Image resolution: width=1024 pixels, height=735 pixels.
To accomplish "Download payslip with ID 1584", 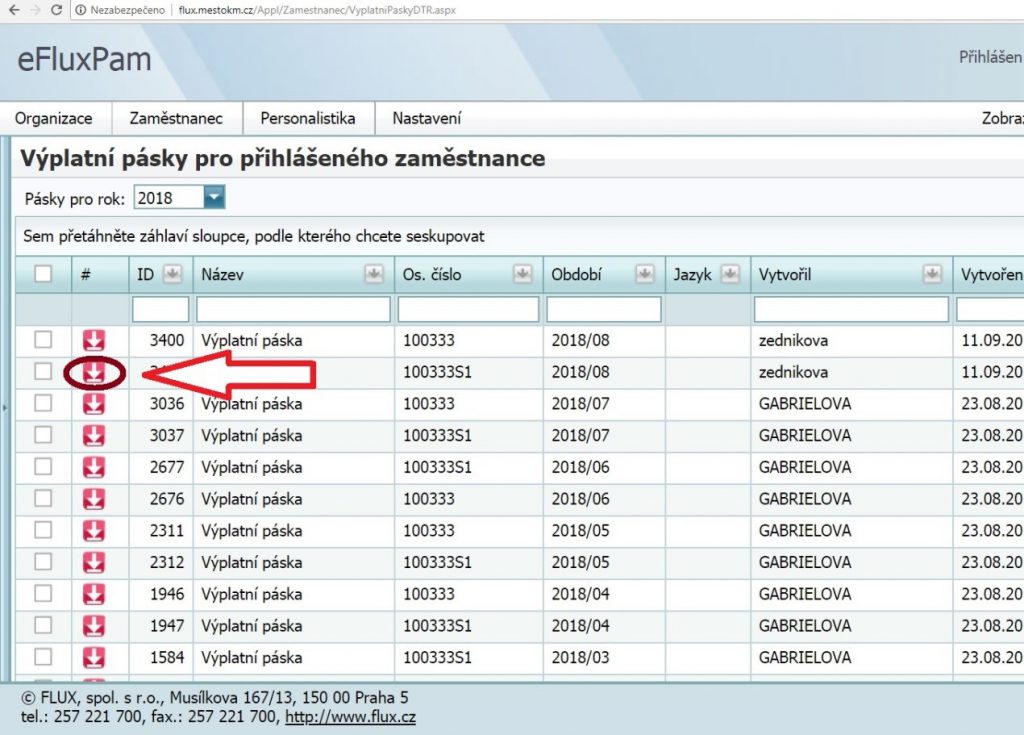I will click(93, 658).
